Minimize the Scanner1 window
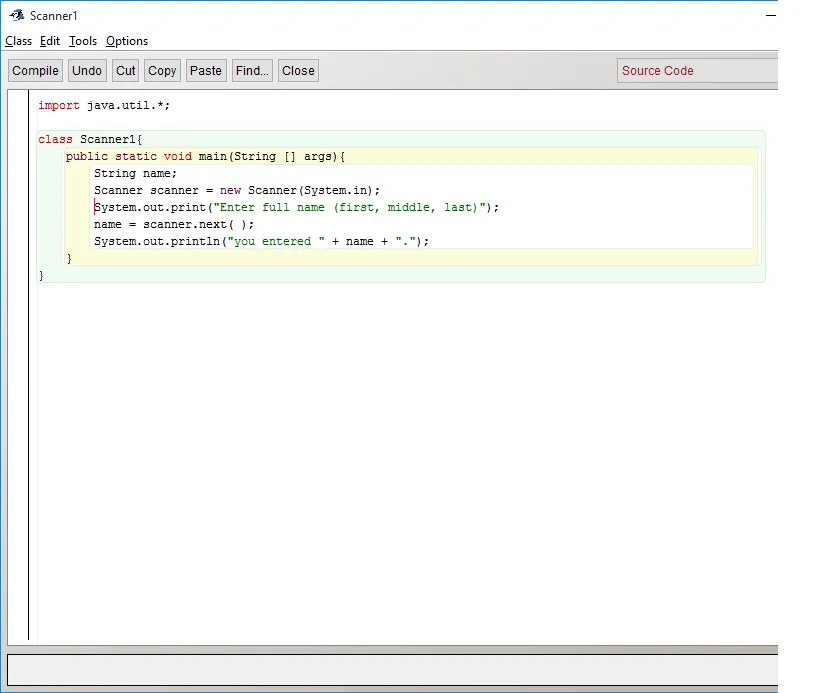 click(x=770, y=16)
